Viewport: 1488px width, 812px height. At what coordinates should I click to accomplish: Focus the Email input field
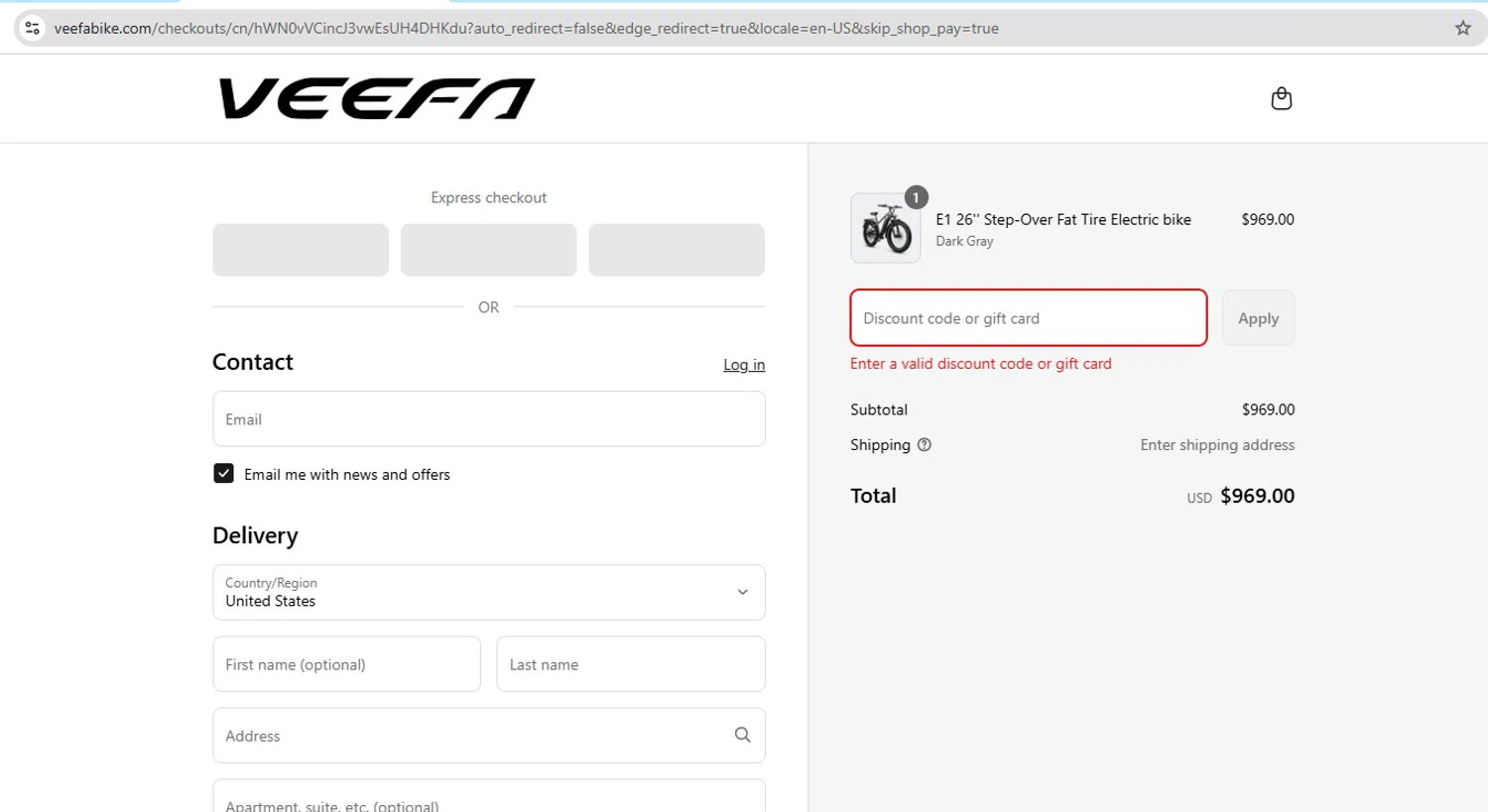tap(489, 418)
